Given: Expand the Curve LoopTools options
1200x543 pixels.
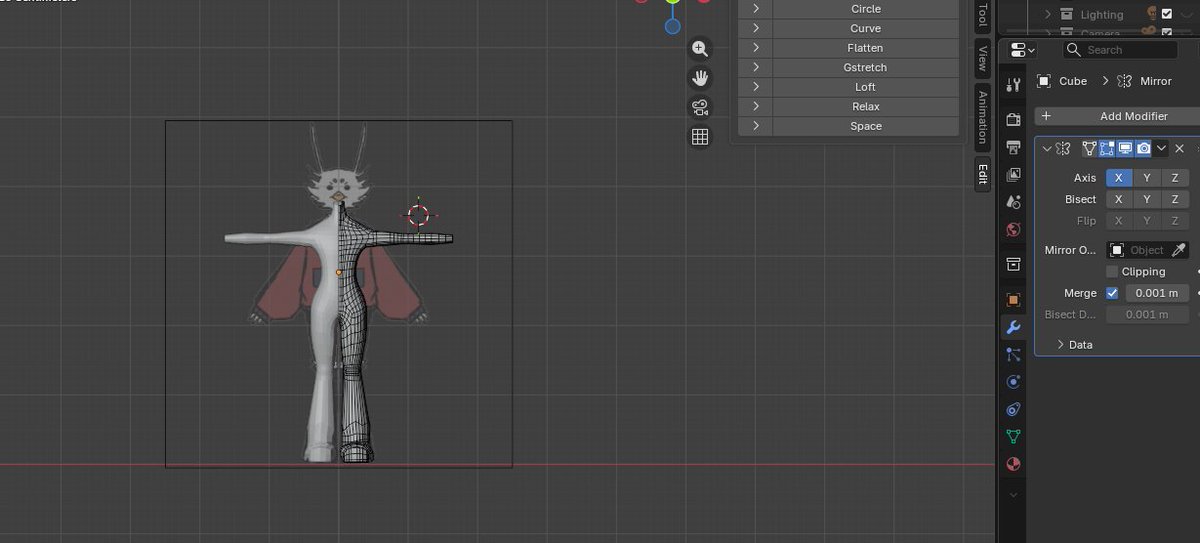Looking at the screenshot, I should click(756, 28).
